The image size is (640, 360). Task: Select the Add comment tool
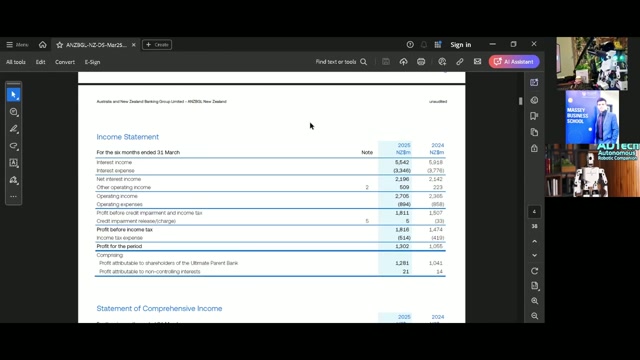click(13, 112)
